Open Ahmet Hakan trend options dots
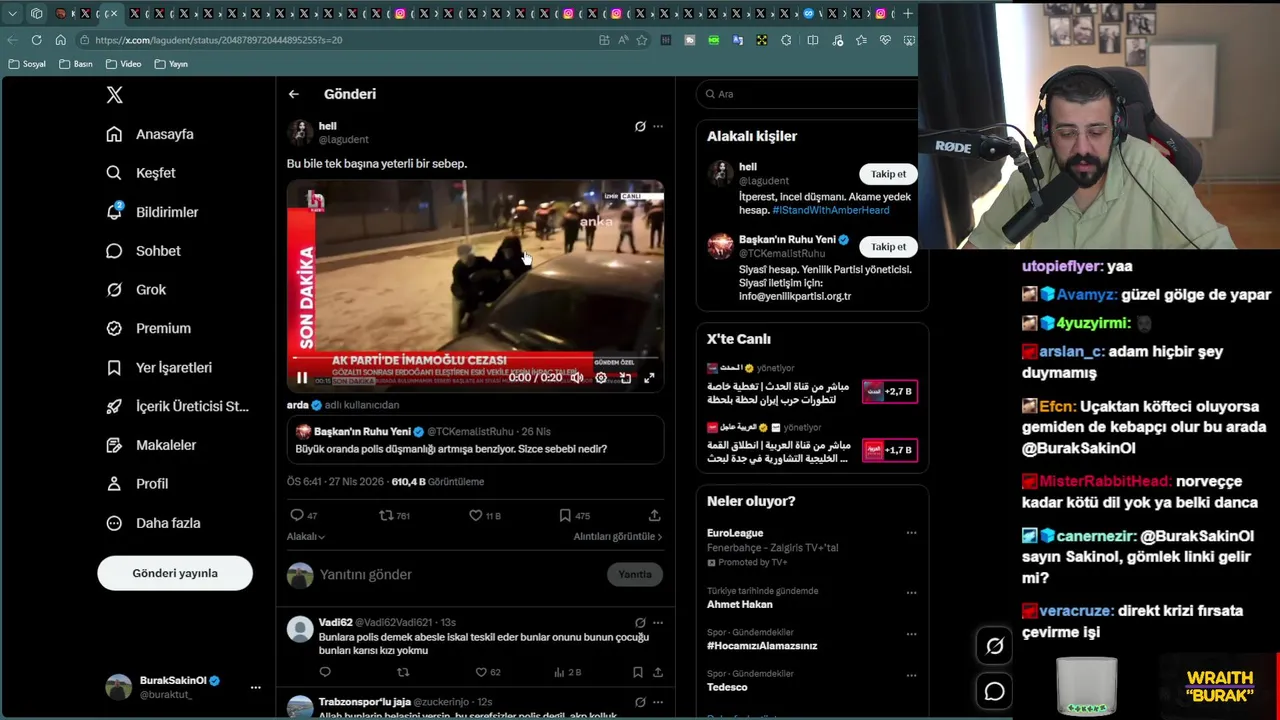 pyautogui.click(x=911, y=592)
